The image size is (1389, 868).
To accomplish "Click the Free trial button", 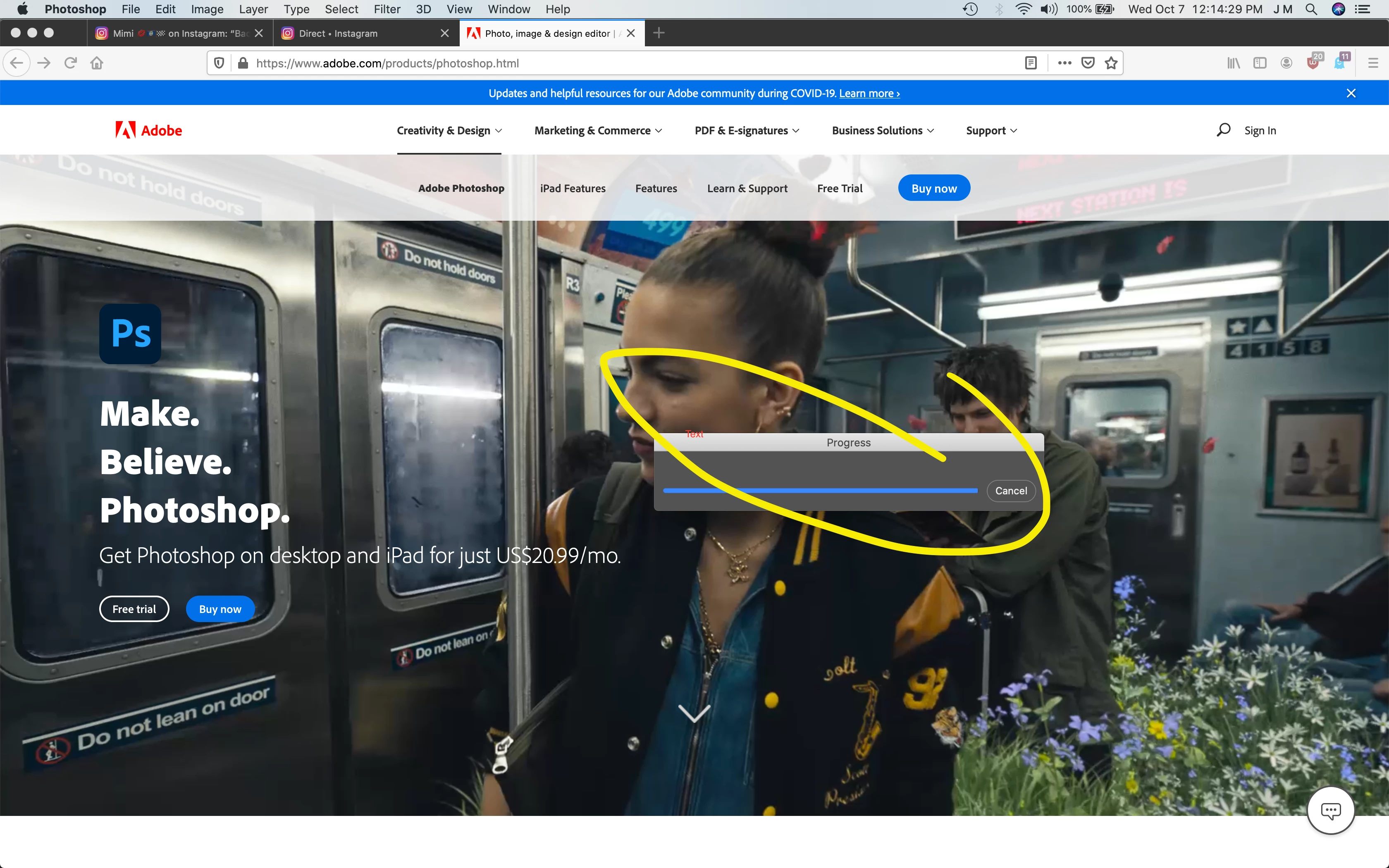I will click(134, 609).
